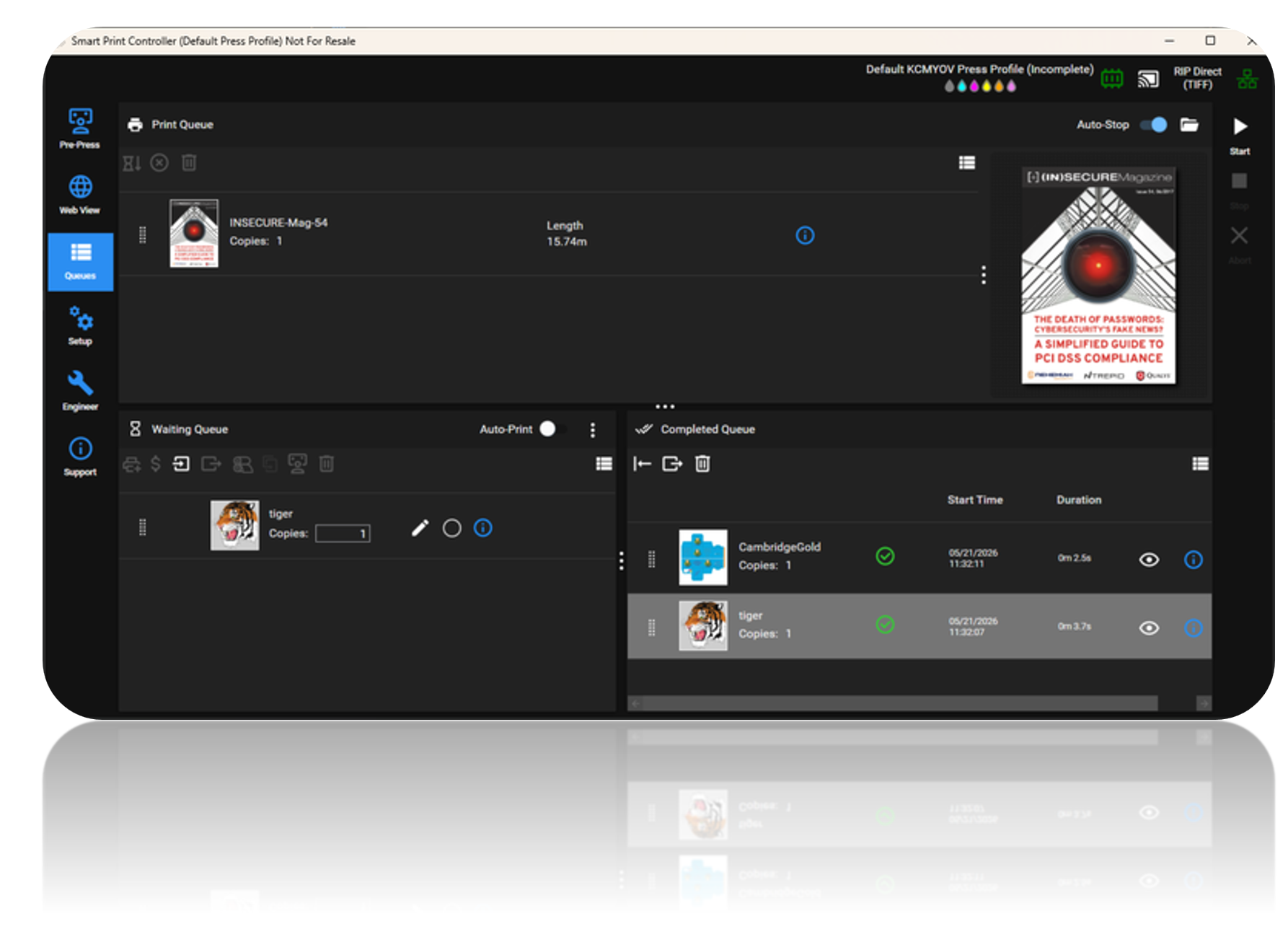Delete selected job in Completed Queue
The image size is (1288, 929).
point(702,464)
